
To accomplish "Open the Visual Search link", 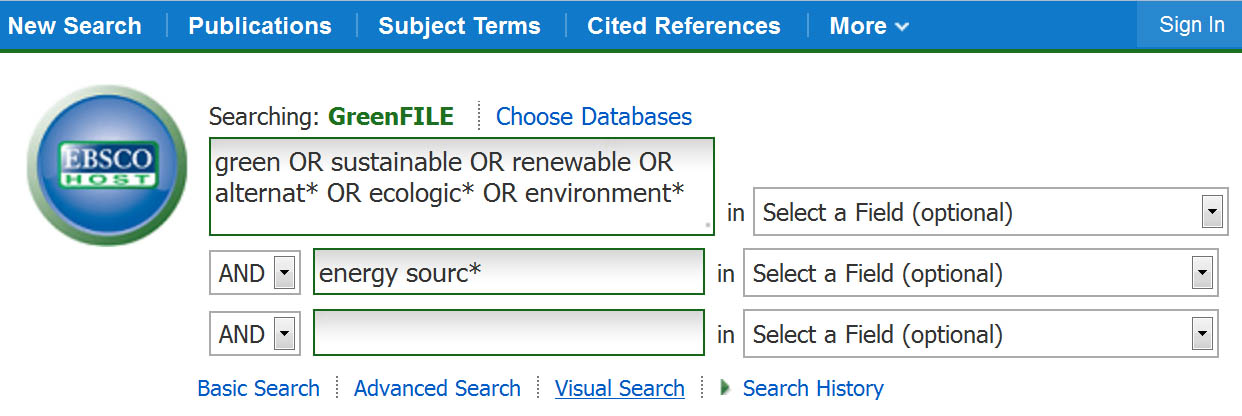I will coord(620,388).
